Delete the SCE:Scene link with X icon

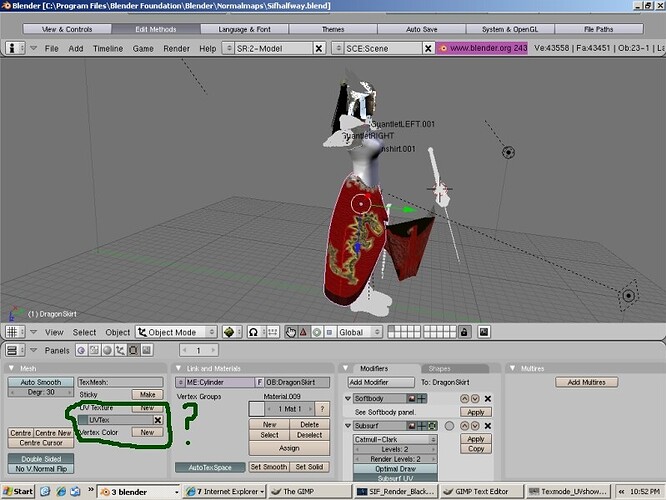coord(428,48)
